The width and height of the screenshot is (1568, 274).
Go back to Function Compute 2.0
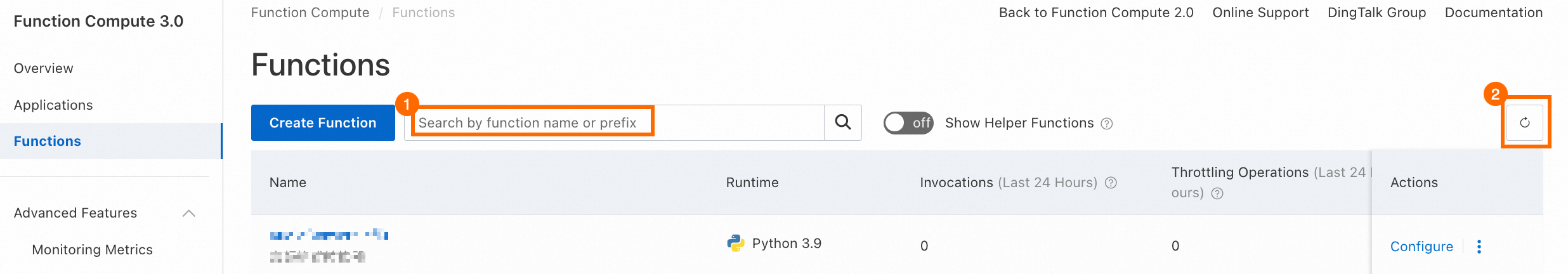[1096, 13]
